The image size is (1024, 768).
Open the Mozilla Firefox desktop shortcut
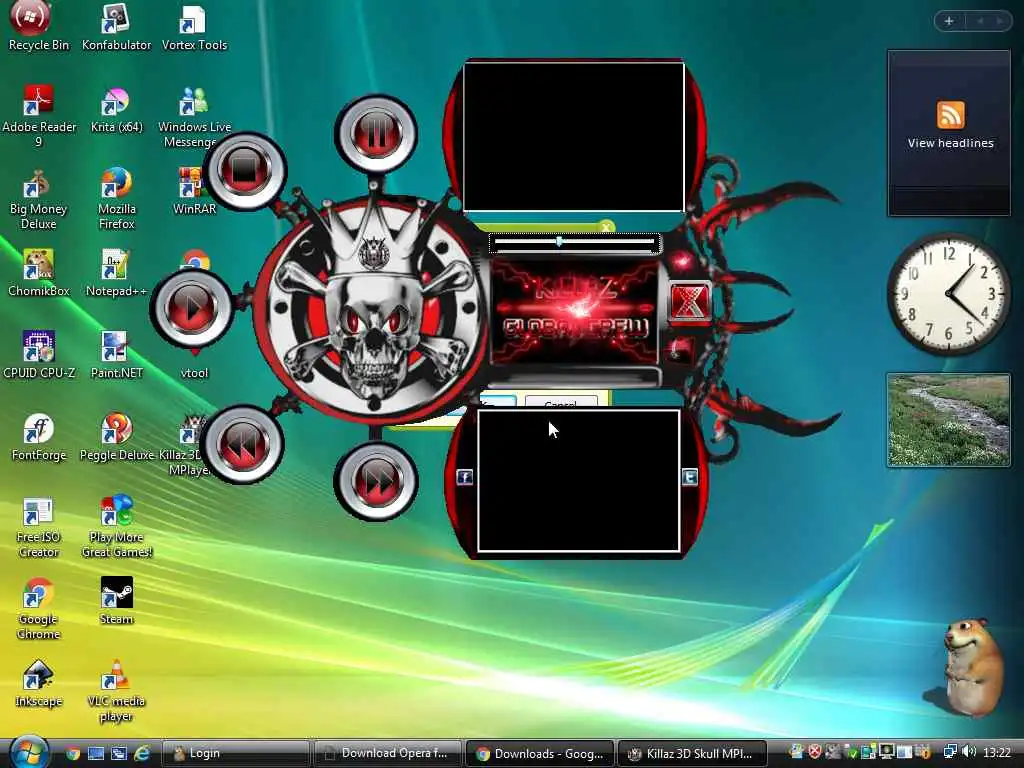click(116, 199)
